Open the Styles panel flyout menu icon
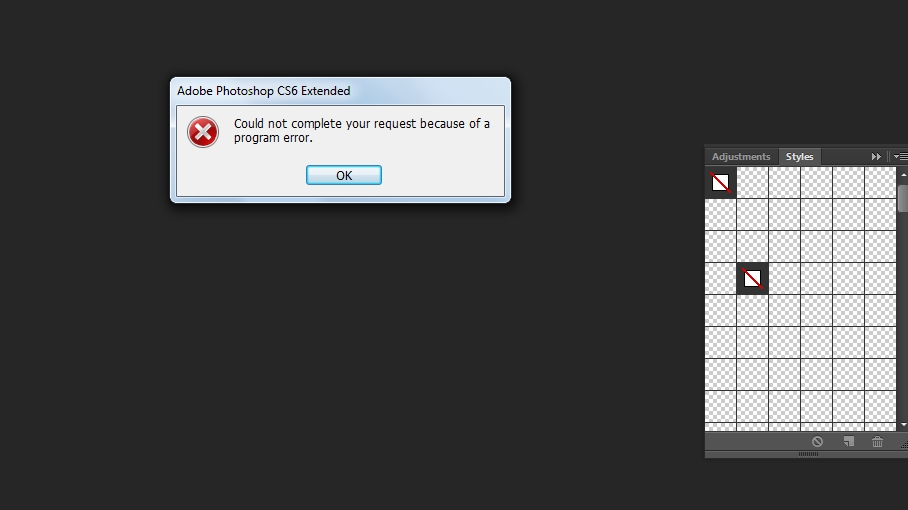The height and width of the screenshot is (510, 908). [900, 157]
